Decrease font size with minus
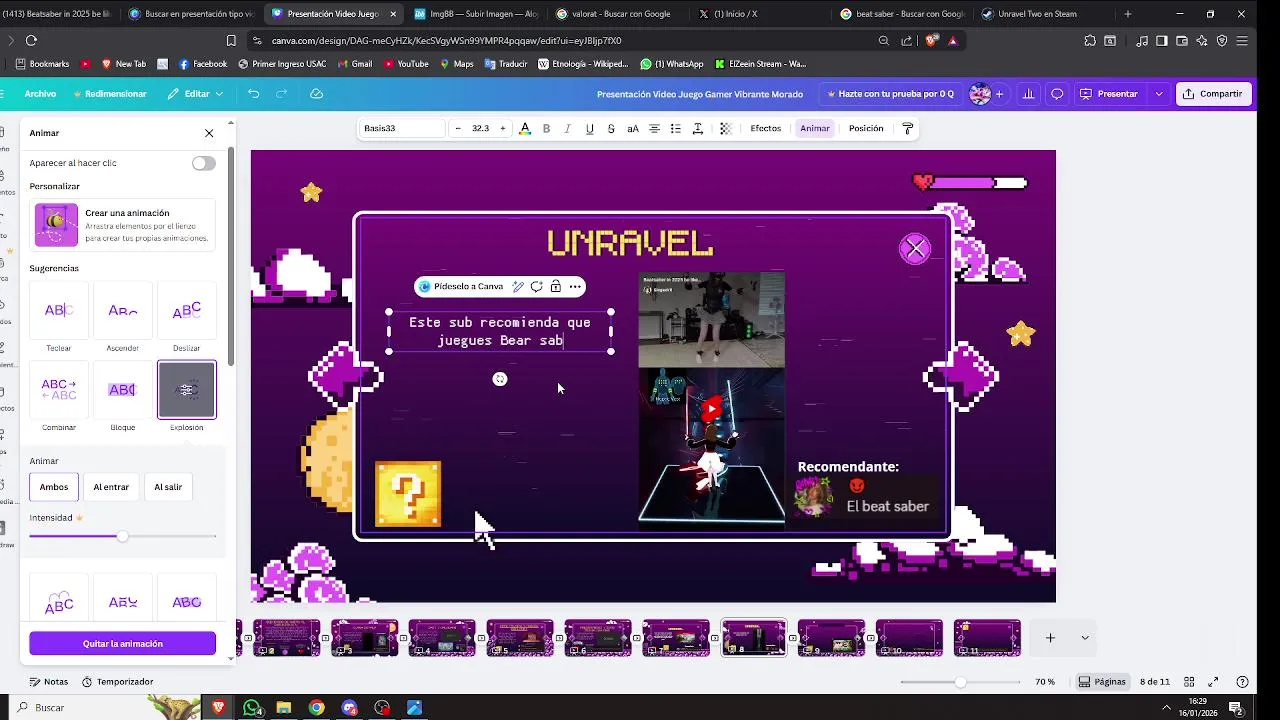This screenshot has height=720, width=1280. pos(458,128)
